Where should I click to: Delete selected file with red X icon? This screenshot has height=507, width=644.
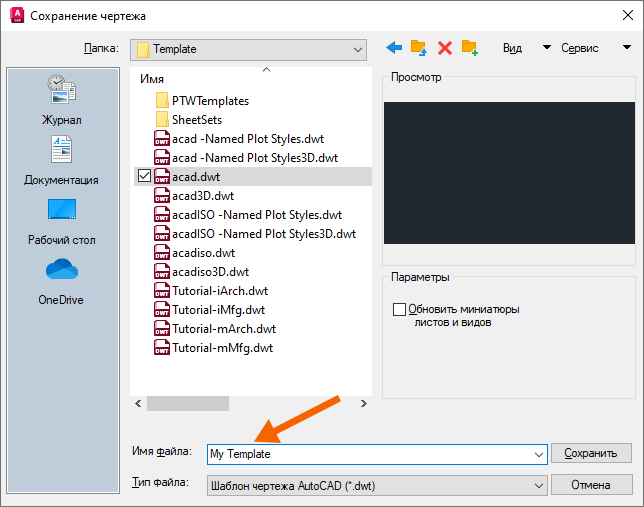pyautogui.click(x=445, y=48)
